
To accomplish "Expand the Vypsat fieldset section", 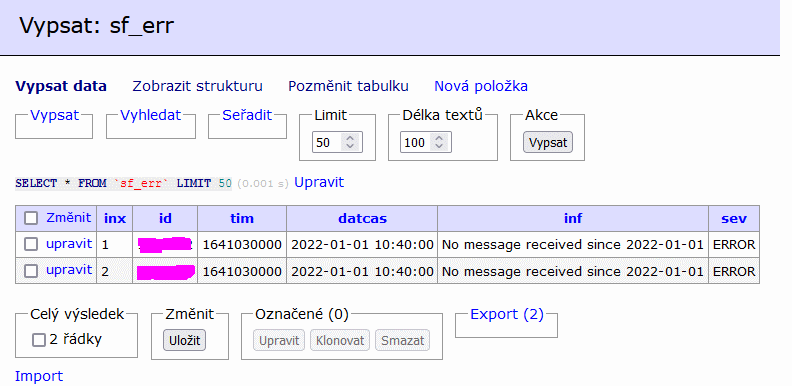I will [x=55, y=115].
